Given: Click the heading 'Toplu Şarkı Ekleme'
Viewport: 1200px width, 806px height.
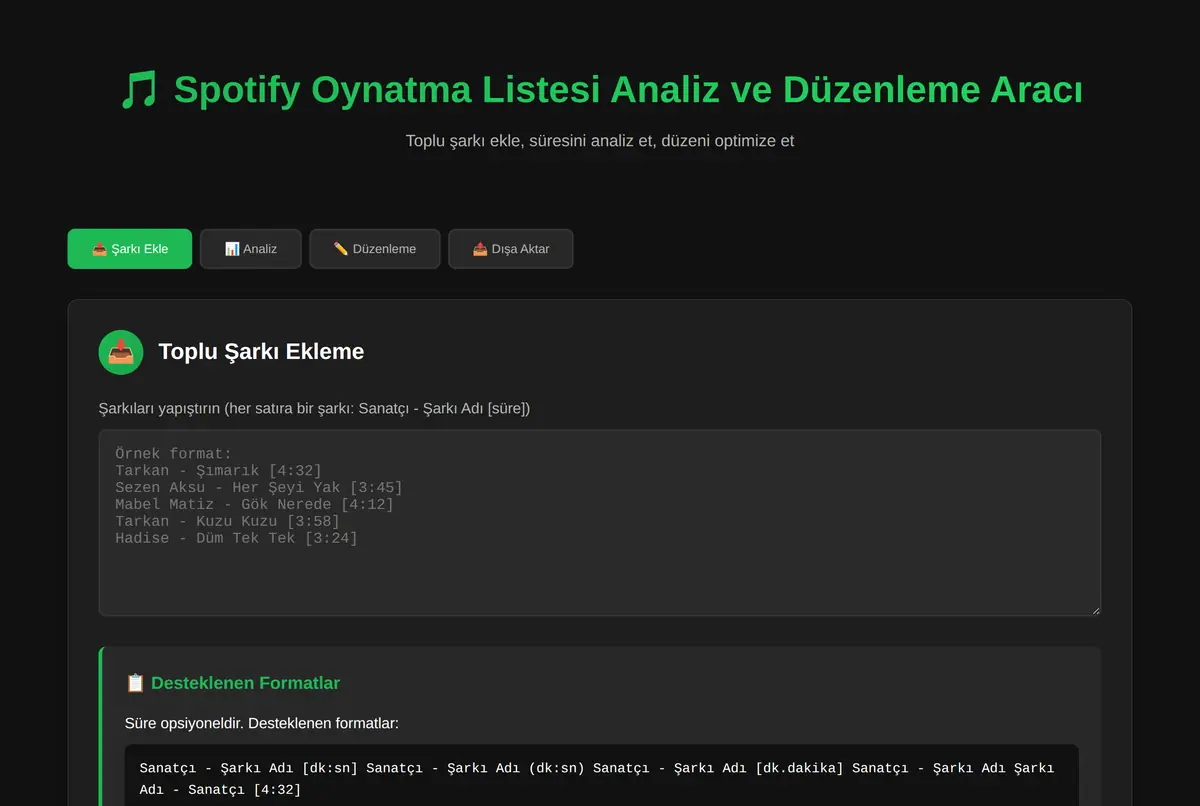Looking at the screenshot, I should [261, 352].
